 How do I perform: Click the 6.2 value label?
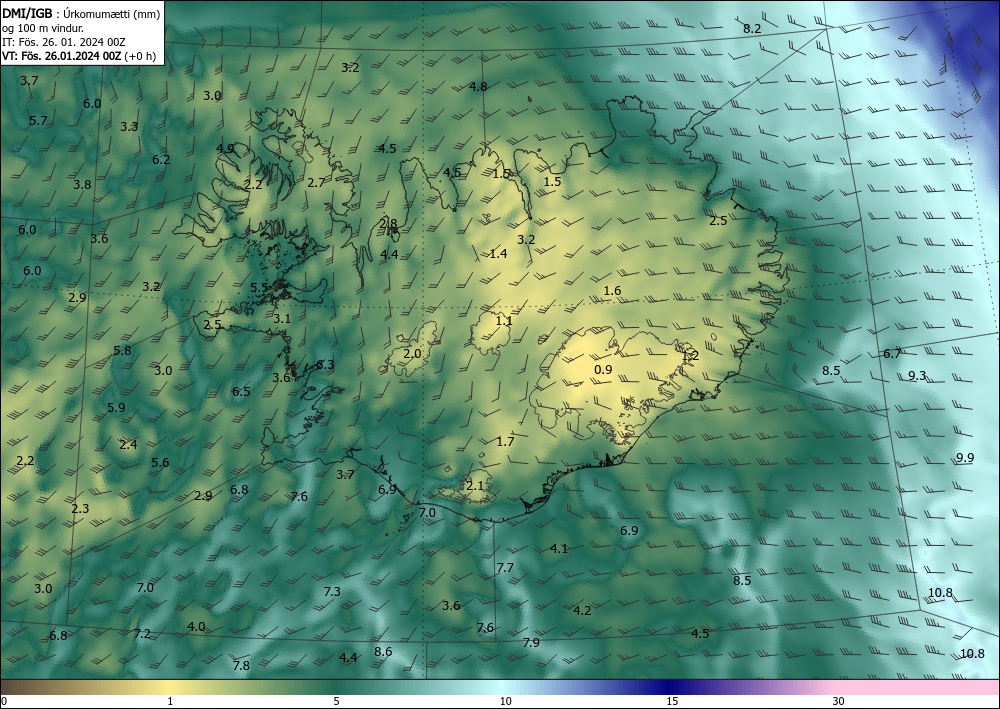(161, 159)
